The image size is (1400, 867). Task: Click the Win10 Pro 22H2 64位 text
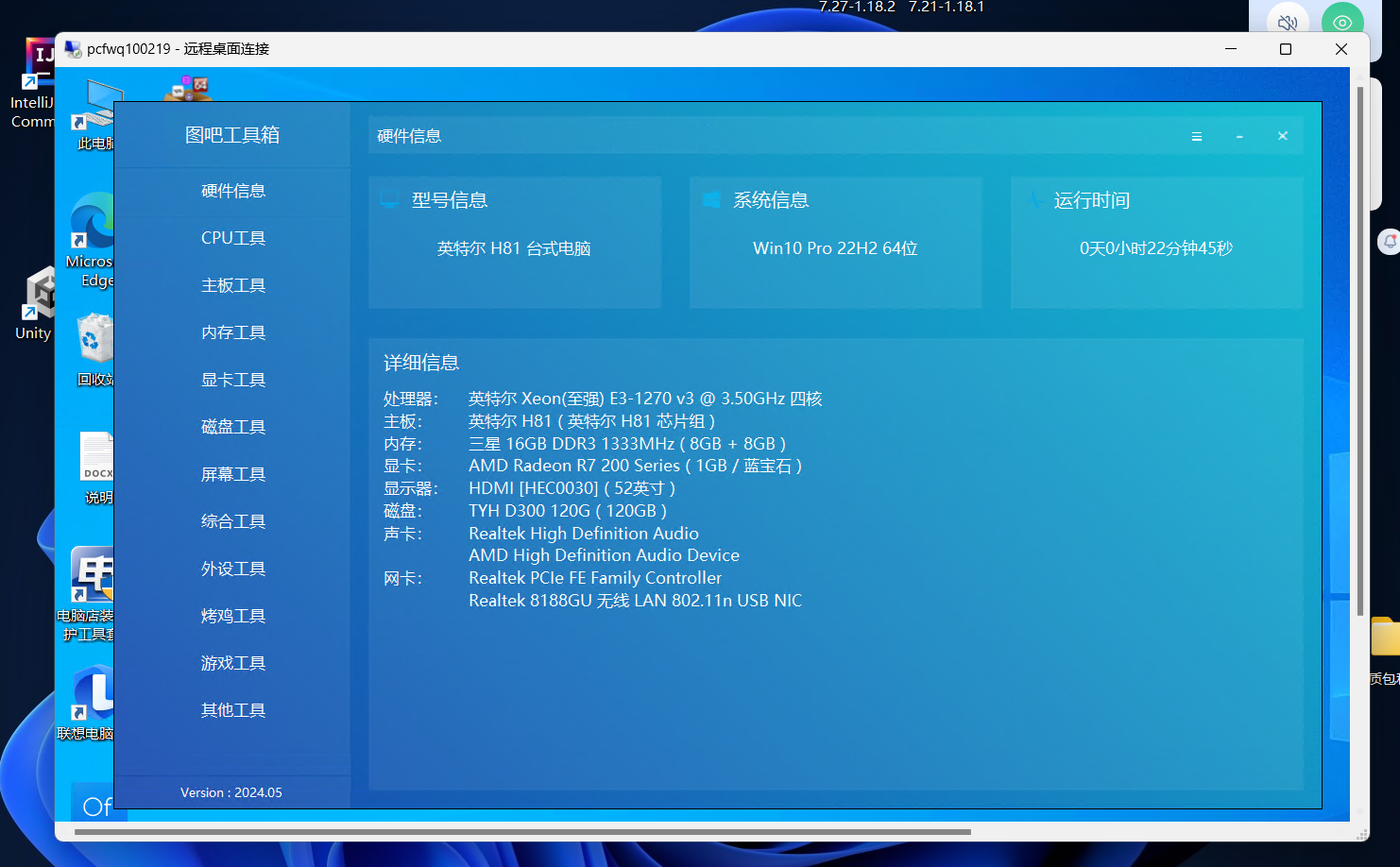tap(835, 248)
